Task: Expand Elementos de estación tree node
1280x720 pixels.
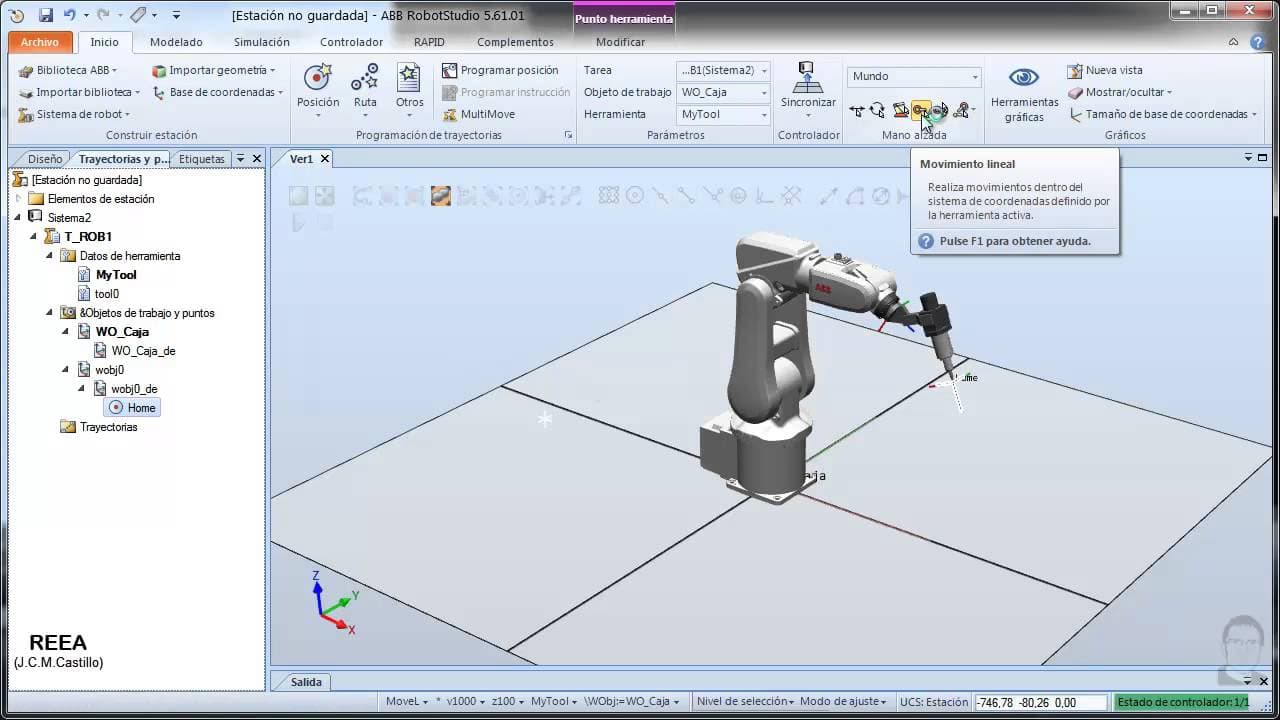Action: point(18,199)
